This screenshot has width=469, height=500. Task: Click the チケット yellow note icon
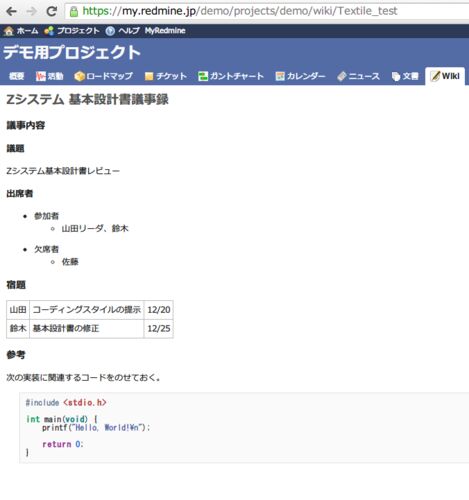[149, 76]
